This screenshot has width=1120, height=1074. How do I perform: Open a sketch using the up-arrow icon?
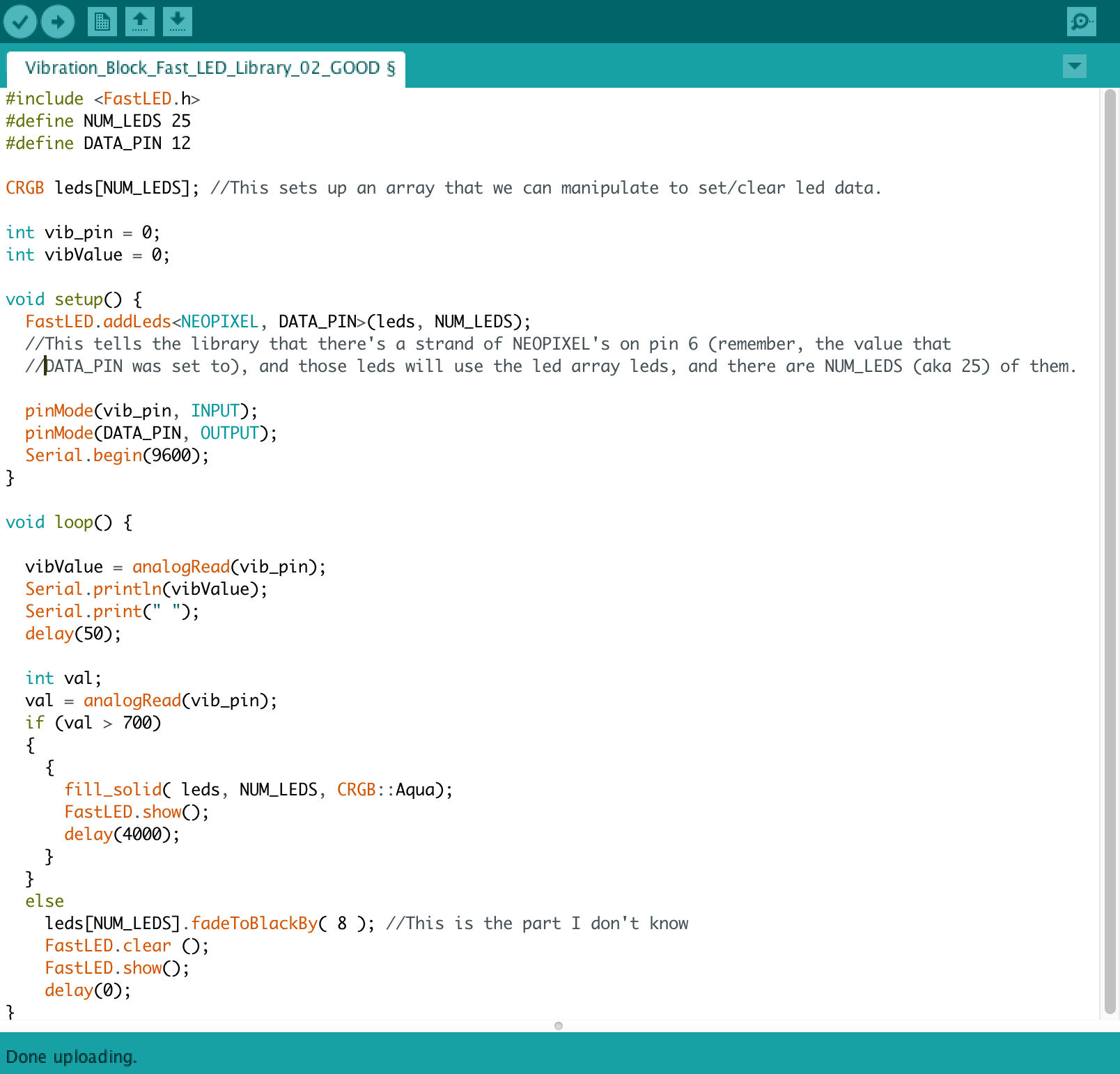tap(140, 22)
